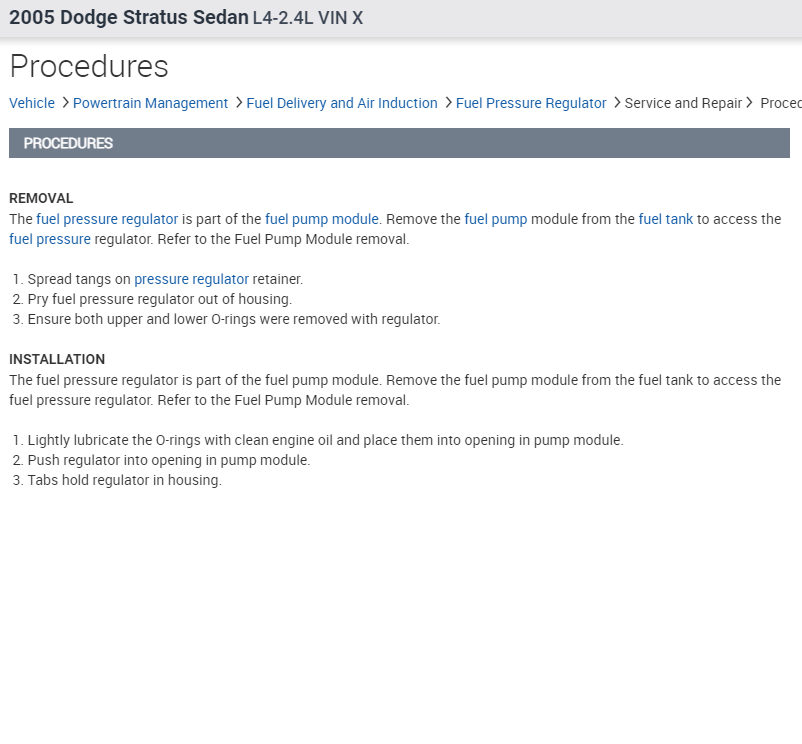802x744 pixels.
Task: Click the chevron after Fuel Pressure Regulator breadcrumb
Action: 616,103
